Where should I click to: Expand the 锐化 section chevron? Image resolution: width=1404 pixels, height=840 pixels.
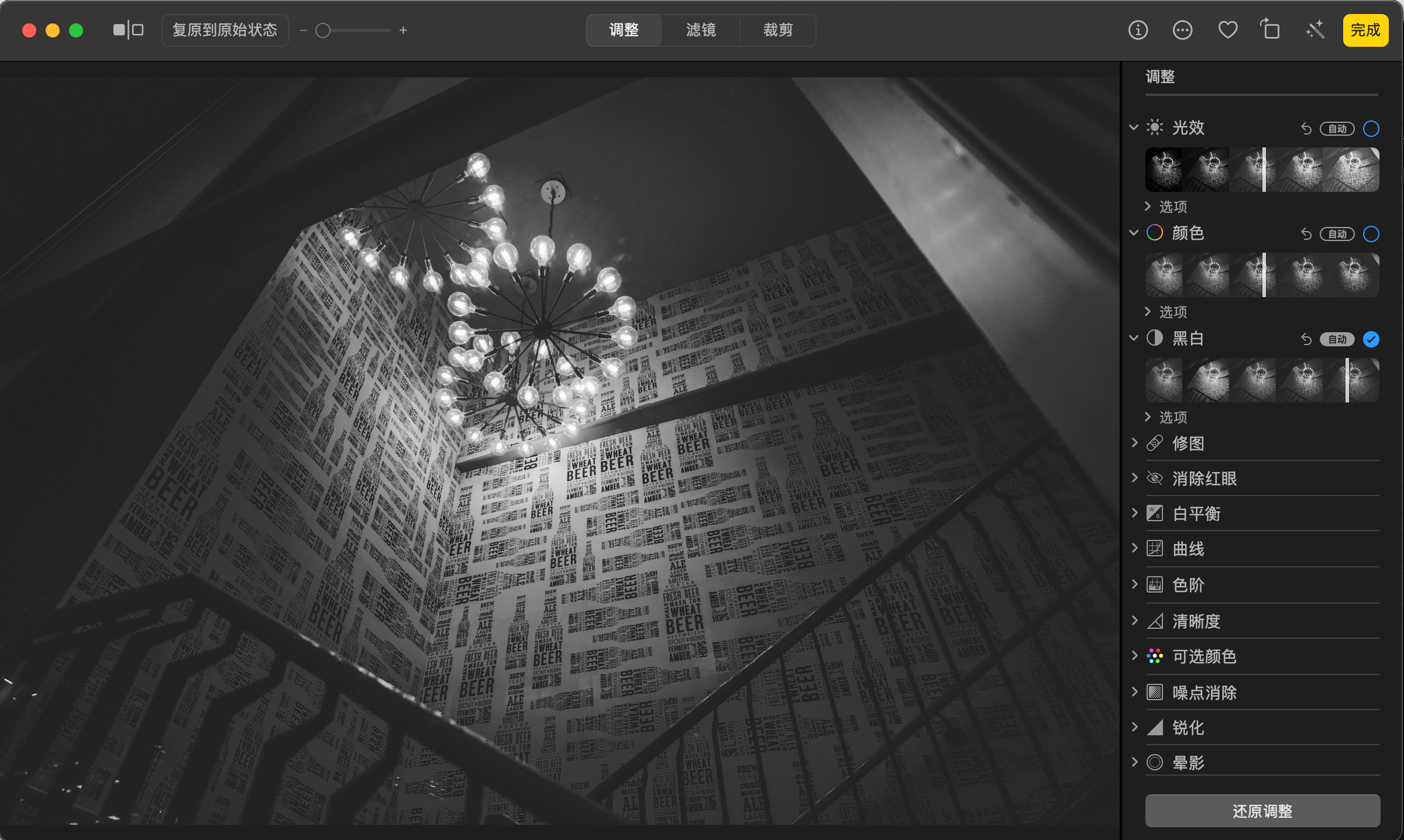click(1134, 727)
